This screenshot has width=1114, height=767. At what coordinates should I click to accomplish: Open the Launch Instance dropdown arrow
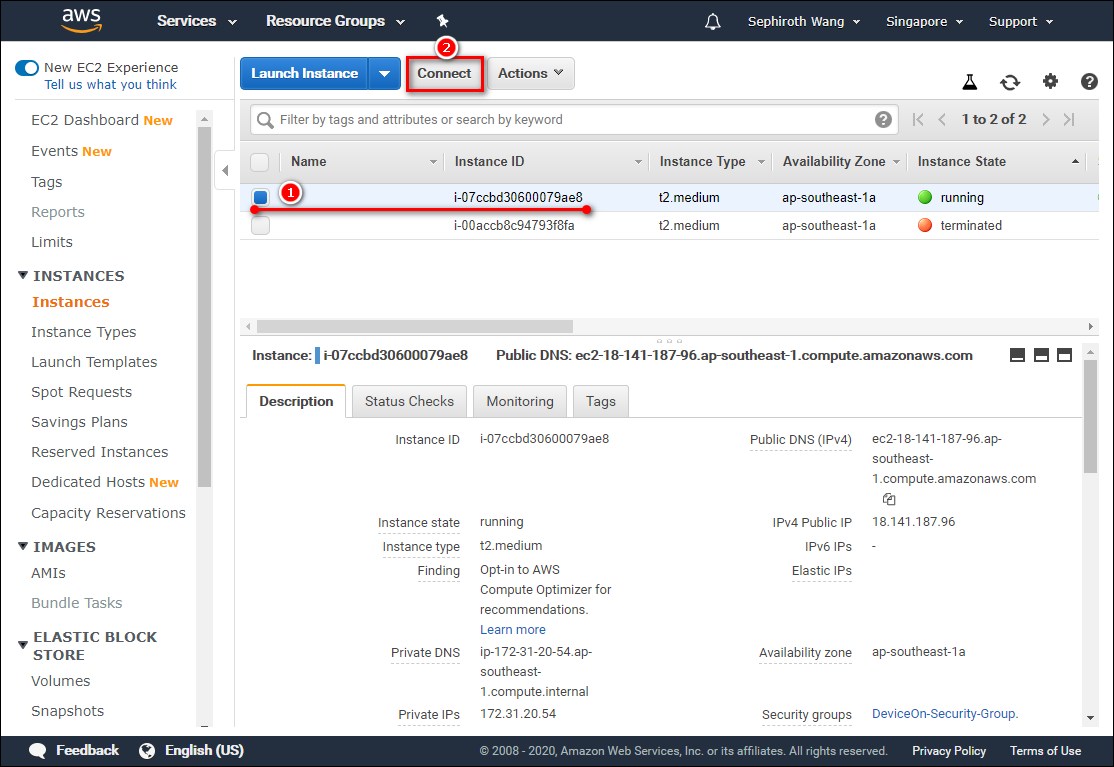tap(385, 74)
